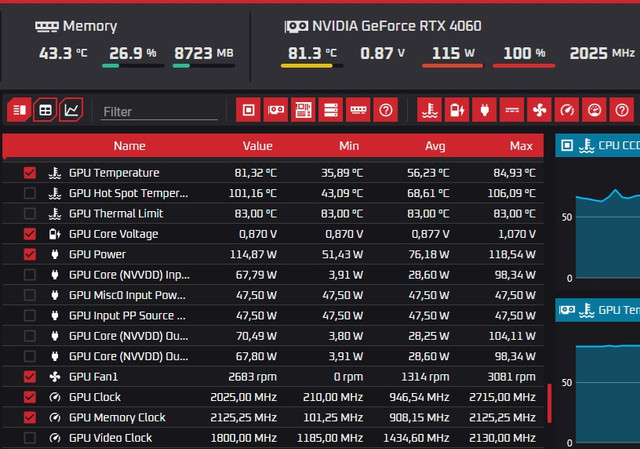The height and width of the screenshot is (449, 640).
Task: Click the GPU card icon beside NVIDIA
Action: click(296, 27)
